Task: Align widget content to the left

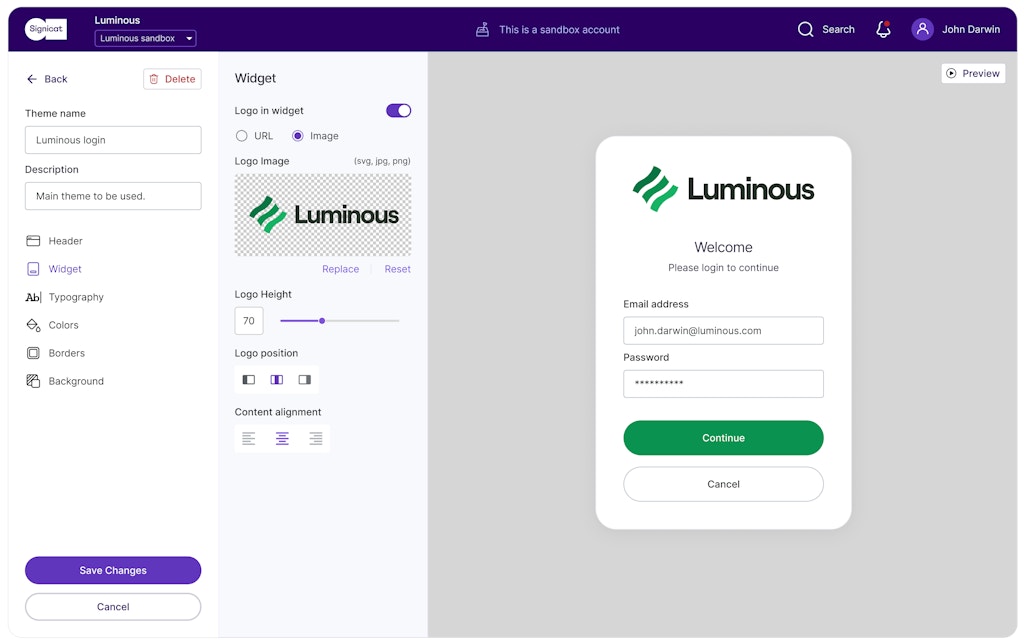Action: click(x=249, y=439)
